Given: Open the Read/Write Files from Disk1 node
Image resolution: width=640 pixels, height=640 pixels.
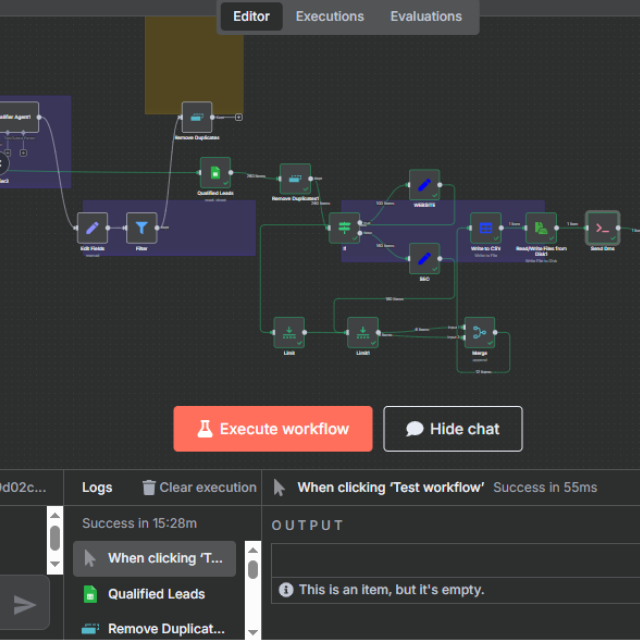Looking at the screenshot, I should (x=541, y=228).
